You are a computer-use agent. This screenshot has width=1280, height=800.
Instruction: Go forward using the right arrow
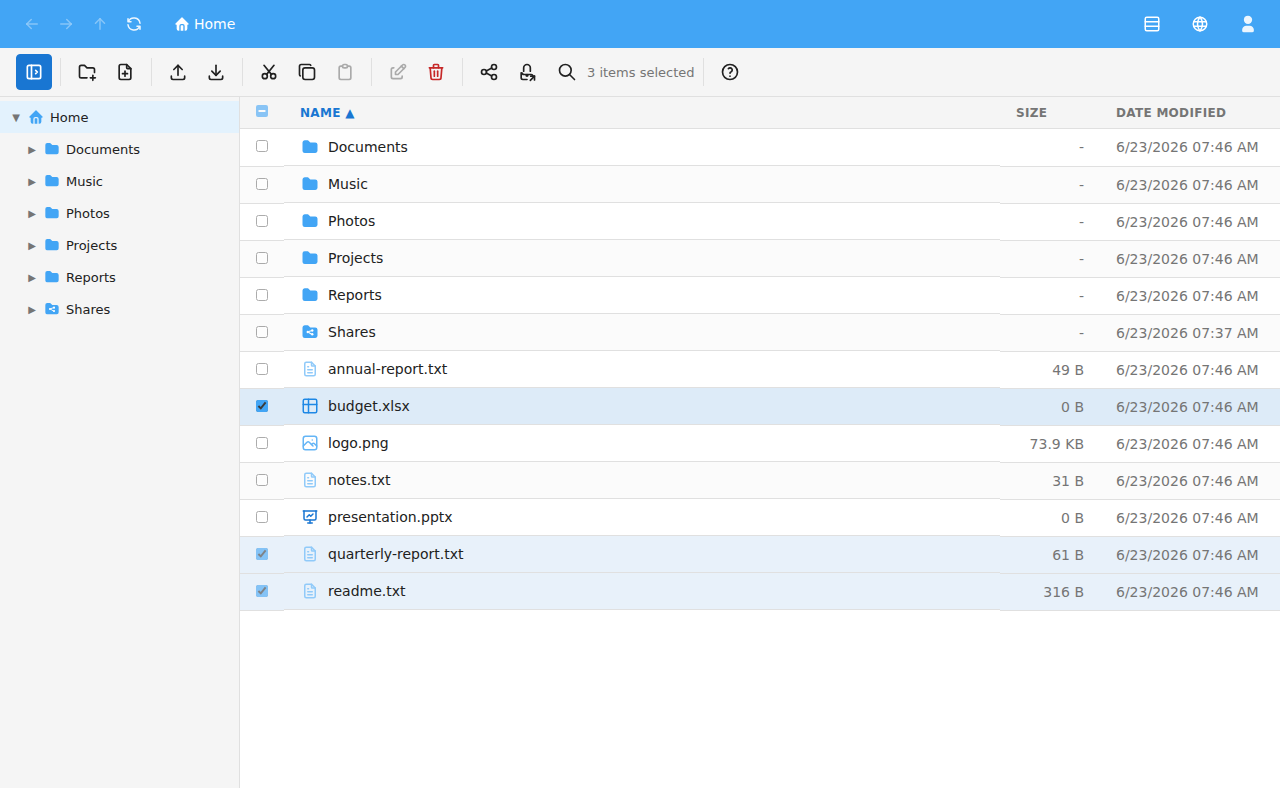pyautogui.click(x=66, y=24)
